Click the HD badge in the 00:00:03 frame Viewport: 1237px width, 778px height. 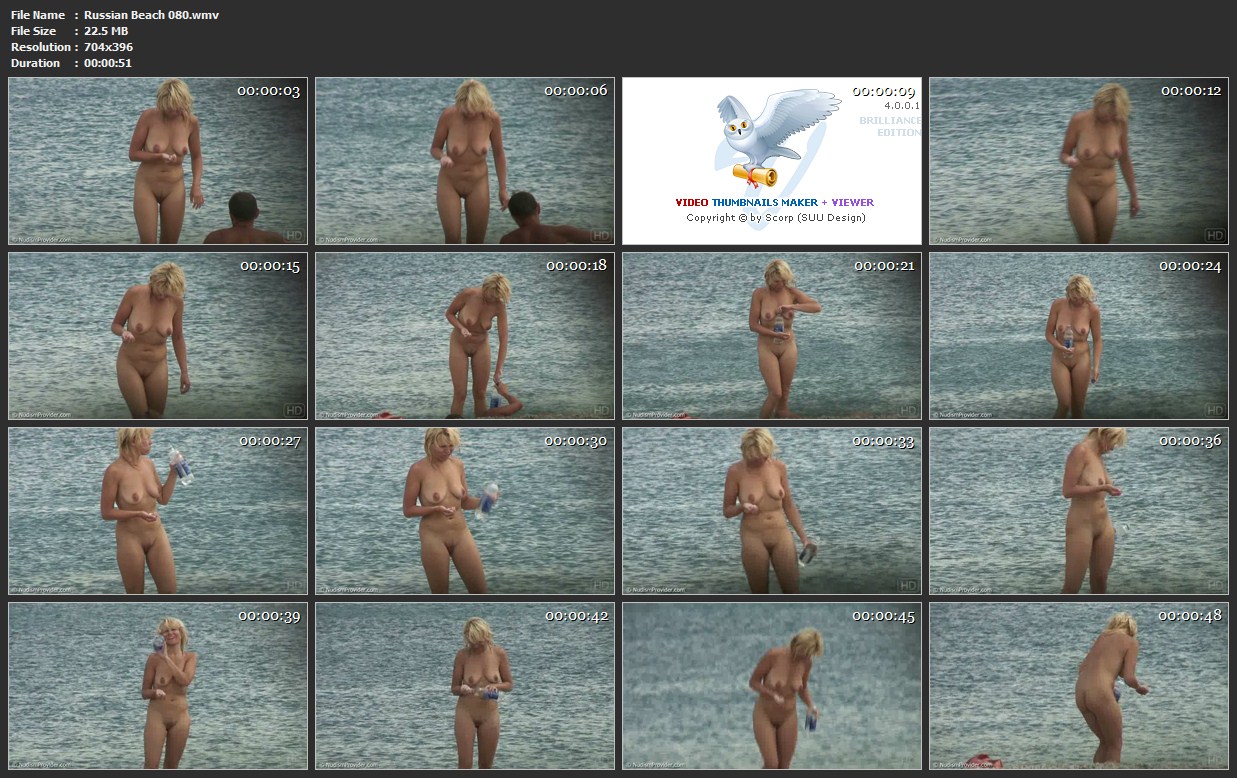pos(294,235)
